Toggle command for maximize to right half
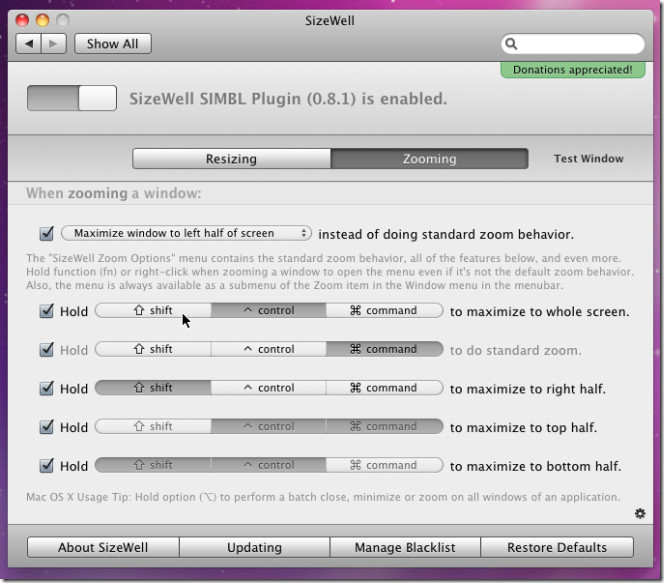 click(x=385, y=388)
